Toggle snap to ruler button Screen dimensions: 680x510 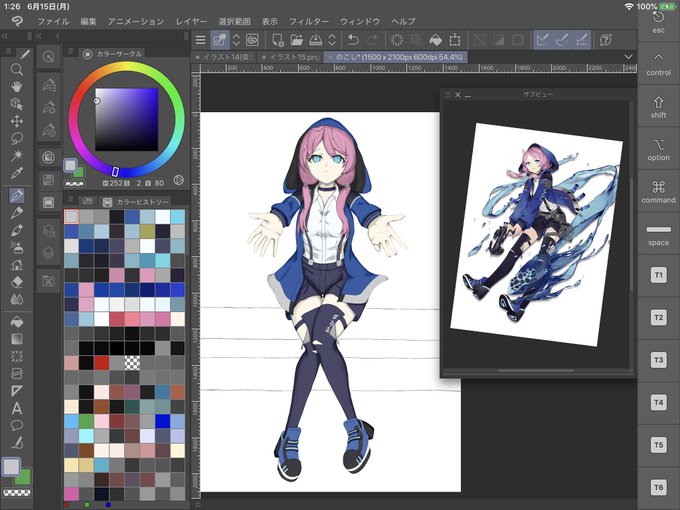542,40
